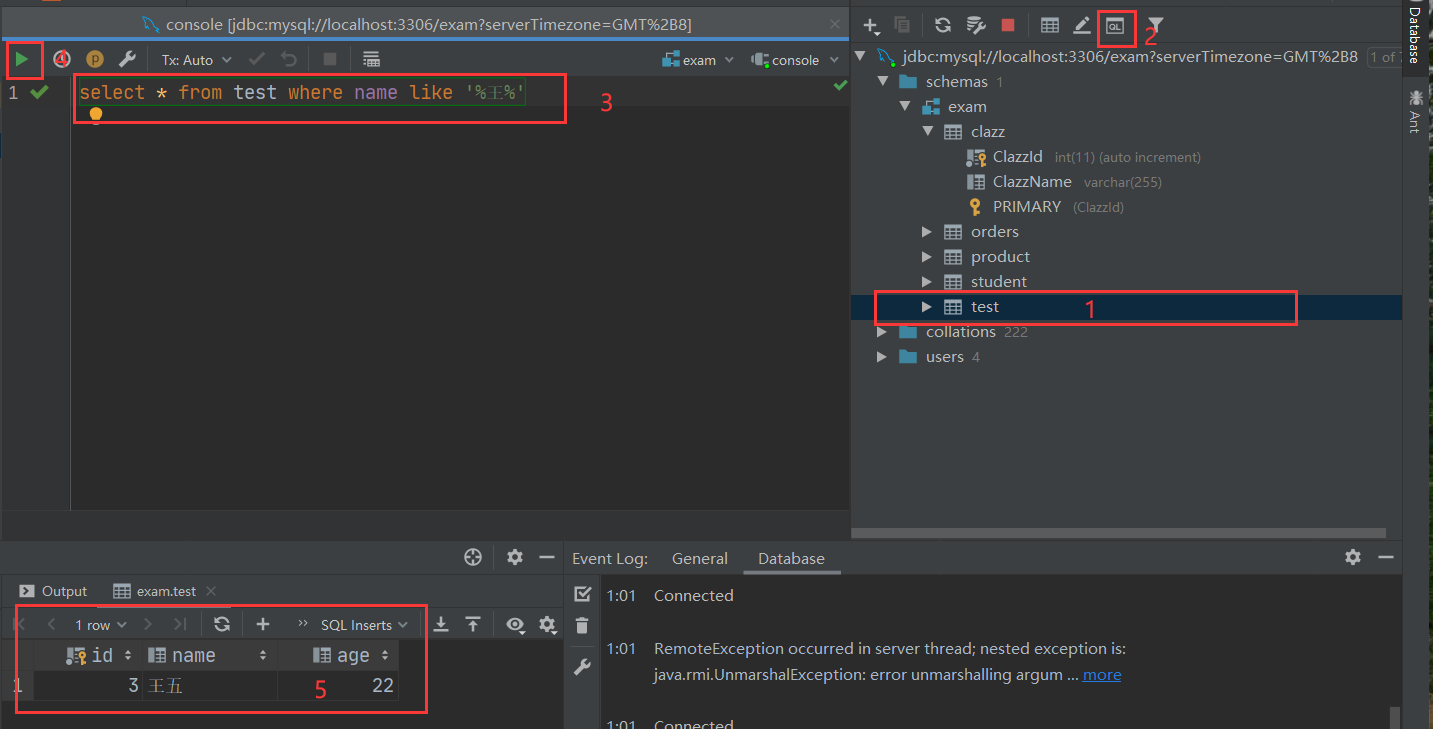The width and height of the screenshot is (1433, 729).
Task: Open query console QL icon
Action: pos(1115,26)
